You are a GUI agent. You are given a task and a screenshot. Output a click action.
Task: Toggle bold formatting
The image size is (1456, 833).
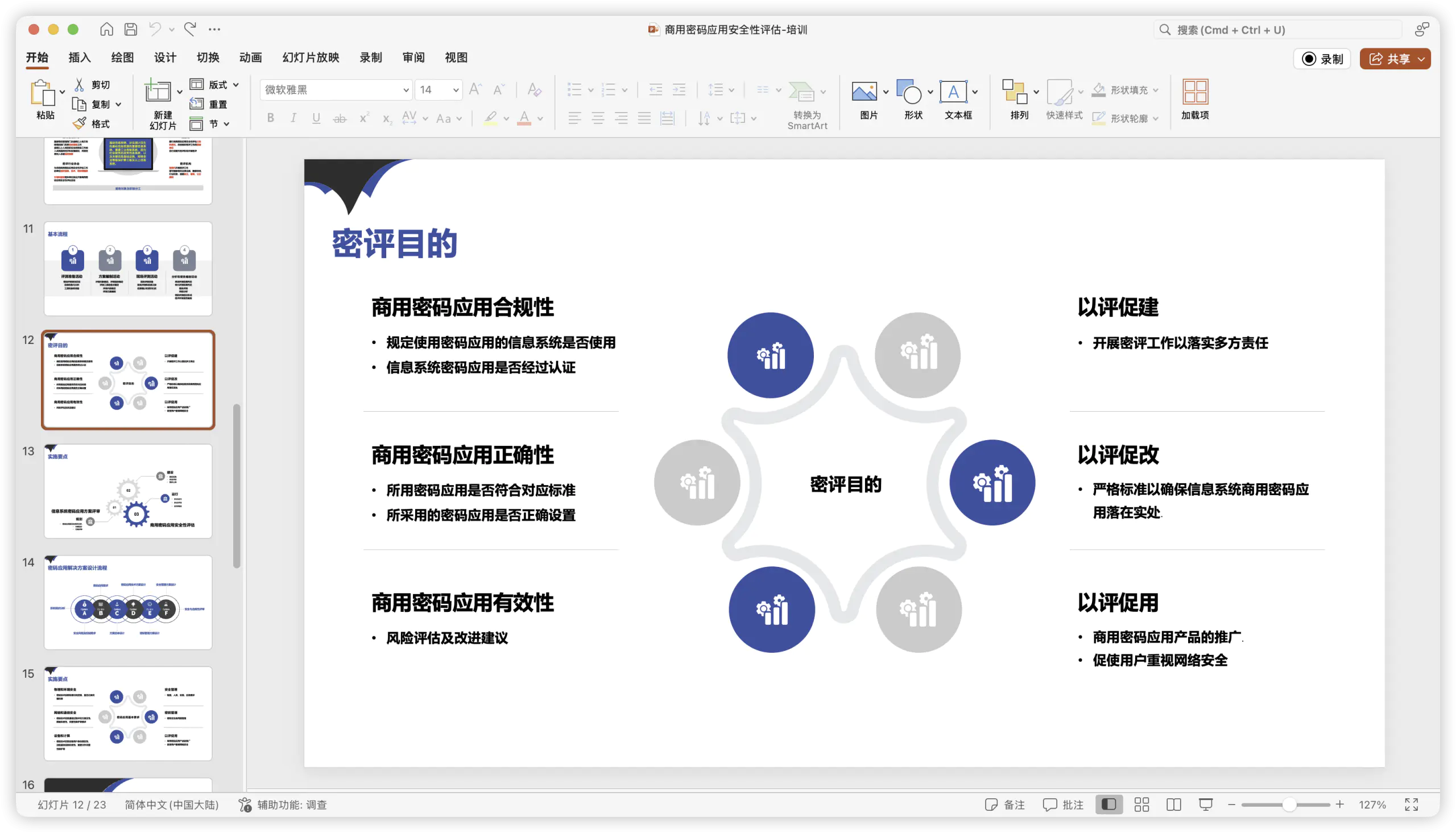[271, 118]
